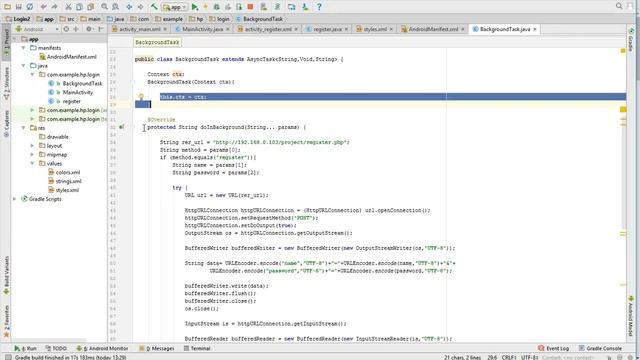The height and width of the screenshot is (360, 640).
Task: Click the red Stop button
Action: (250, 7)
